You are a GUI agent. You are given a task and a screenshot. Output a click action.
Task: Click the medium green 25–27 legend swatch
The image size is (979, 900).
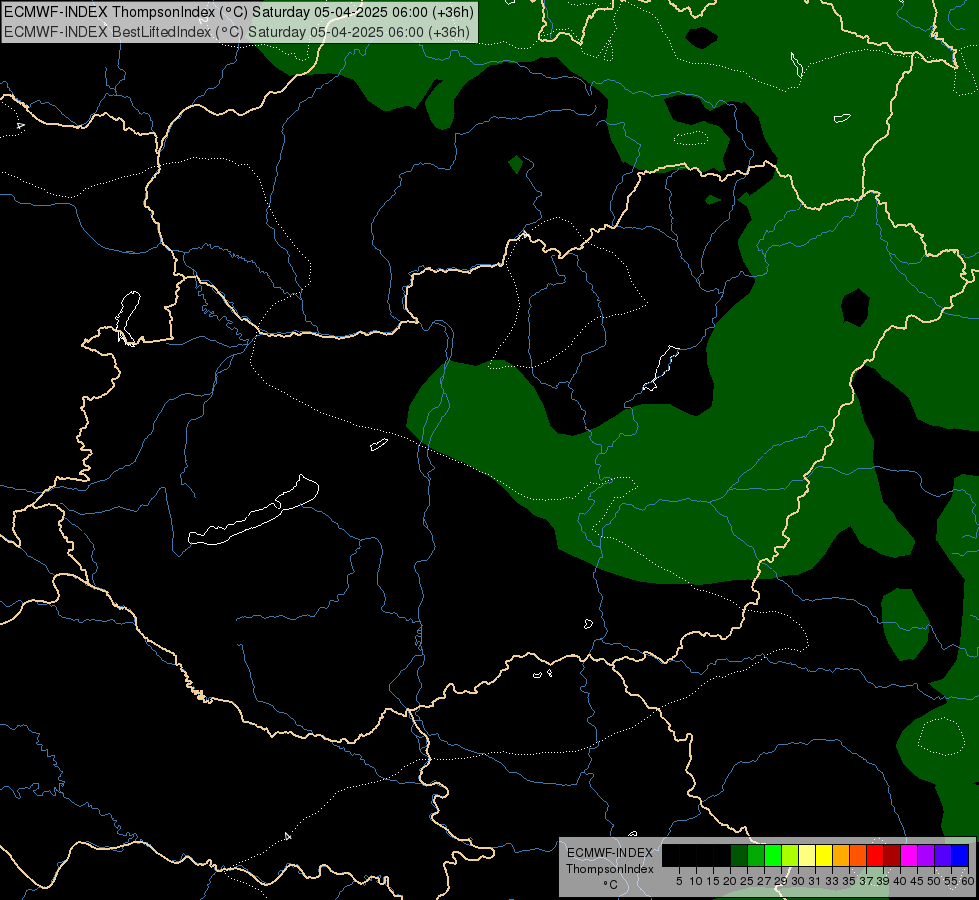tap(756, 855)
